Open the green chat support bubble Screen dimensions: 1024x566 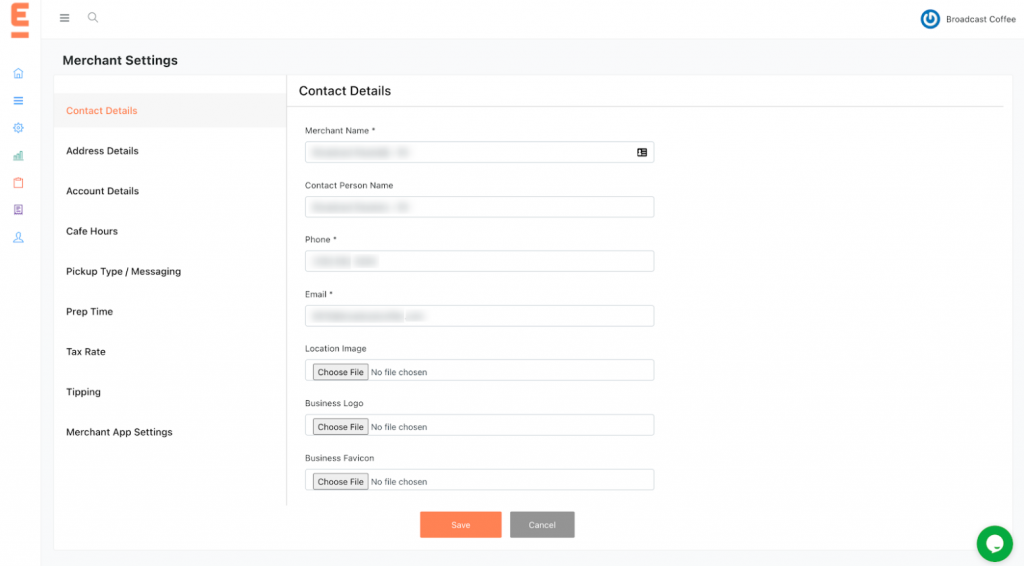point(993,543)
